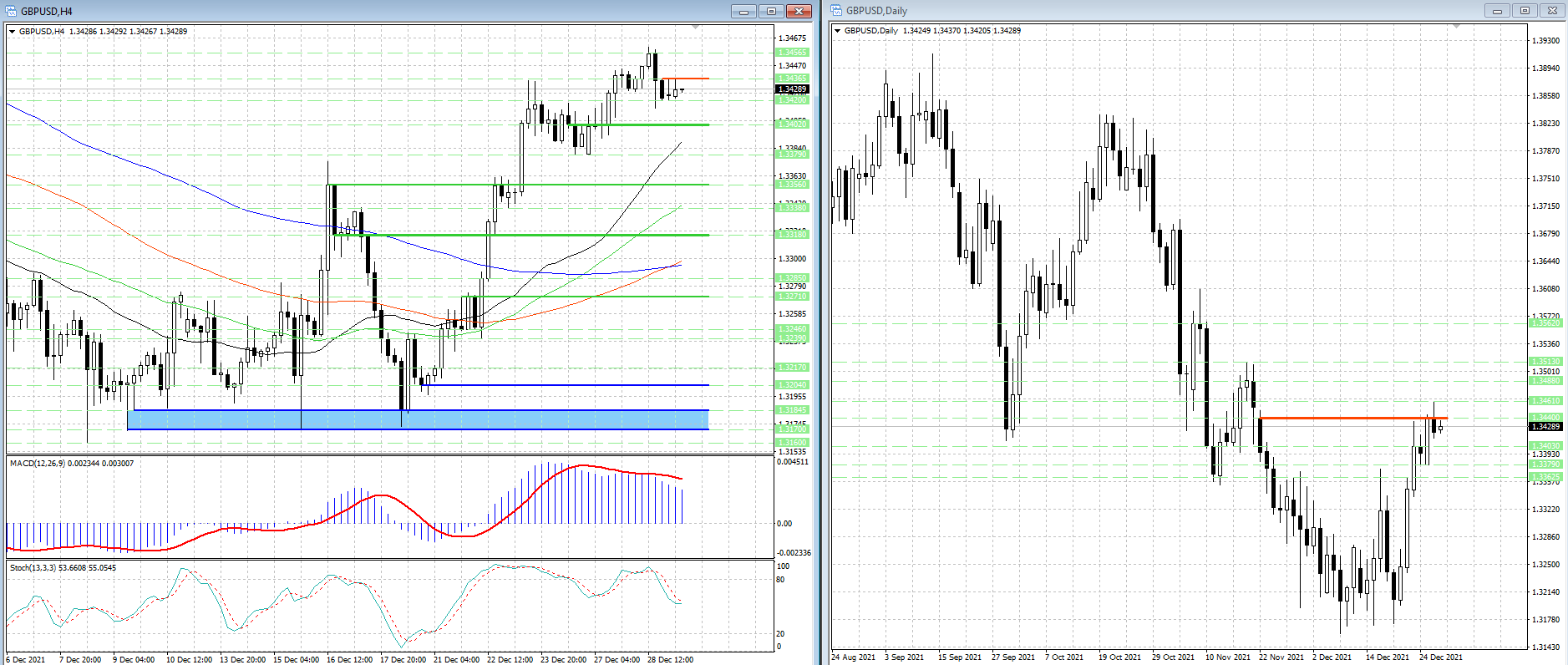The width and height of the screenshot is (1568, 665).
Task: Minimize the GBPUSD,Daily chart window
Action: point(1497,11)
